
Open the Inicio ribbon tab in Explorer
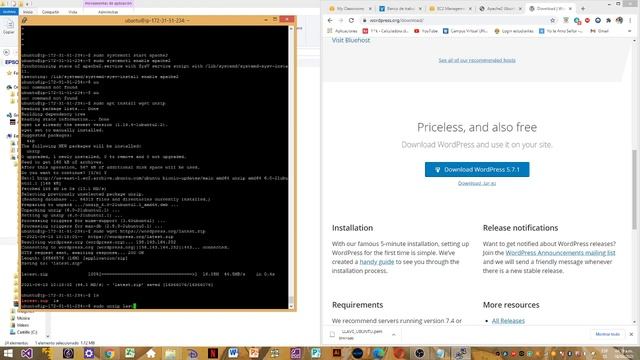tap(28, 12)
